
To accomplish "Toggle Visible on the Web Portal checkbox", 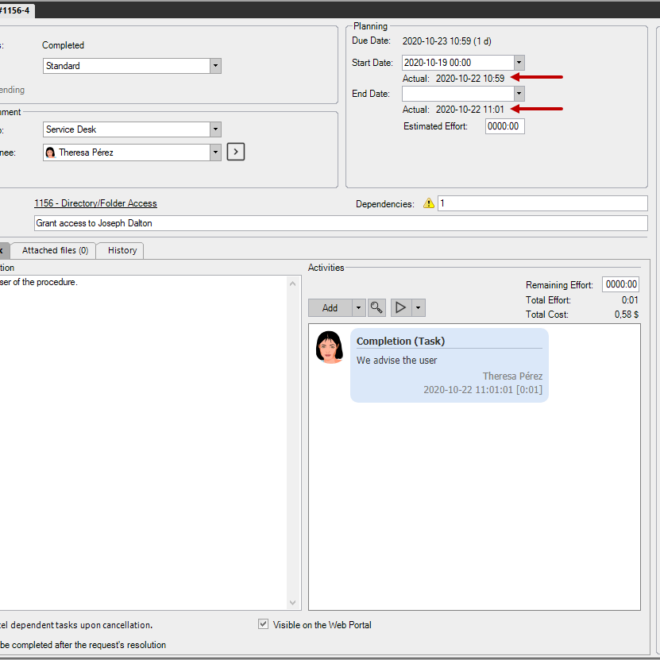I will pos(264,625).
